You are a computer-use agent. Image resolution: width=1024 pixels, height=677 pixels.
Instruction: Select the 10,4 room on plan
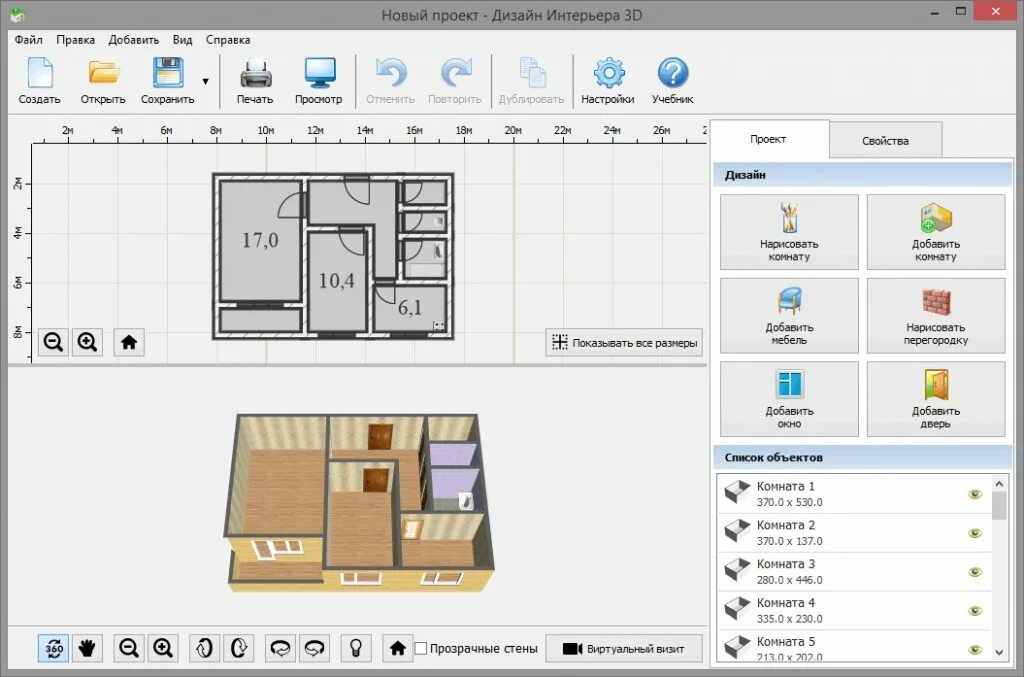point(337,281)
